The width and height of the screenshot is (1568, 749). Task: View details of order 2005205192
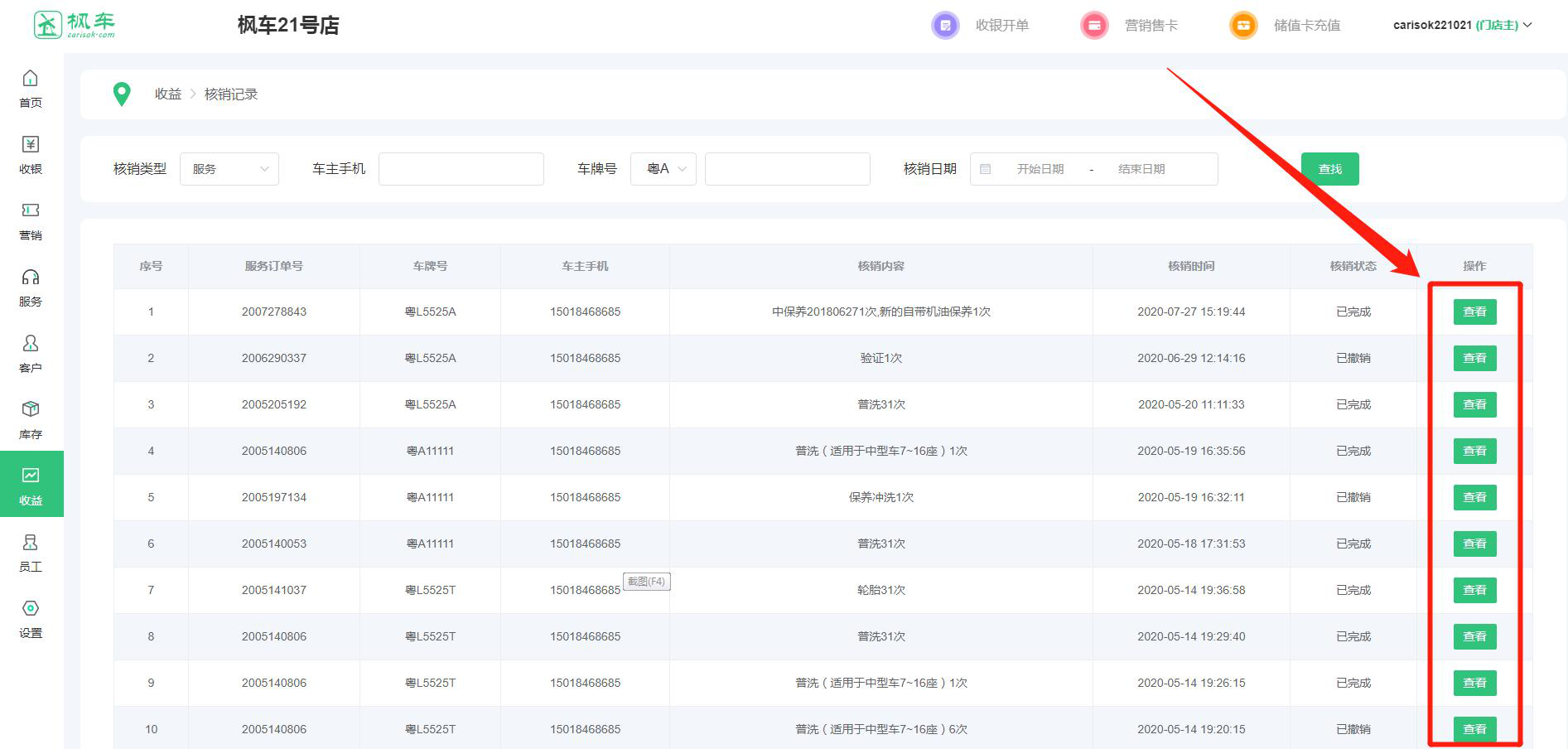coord(1475,404)
